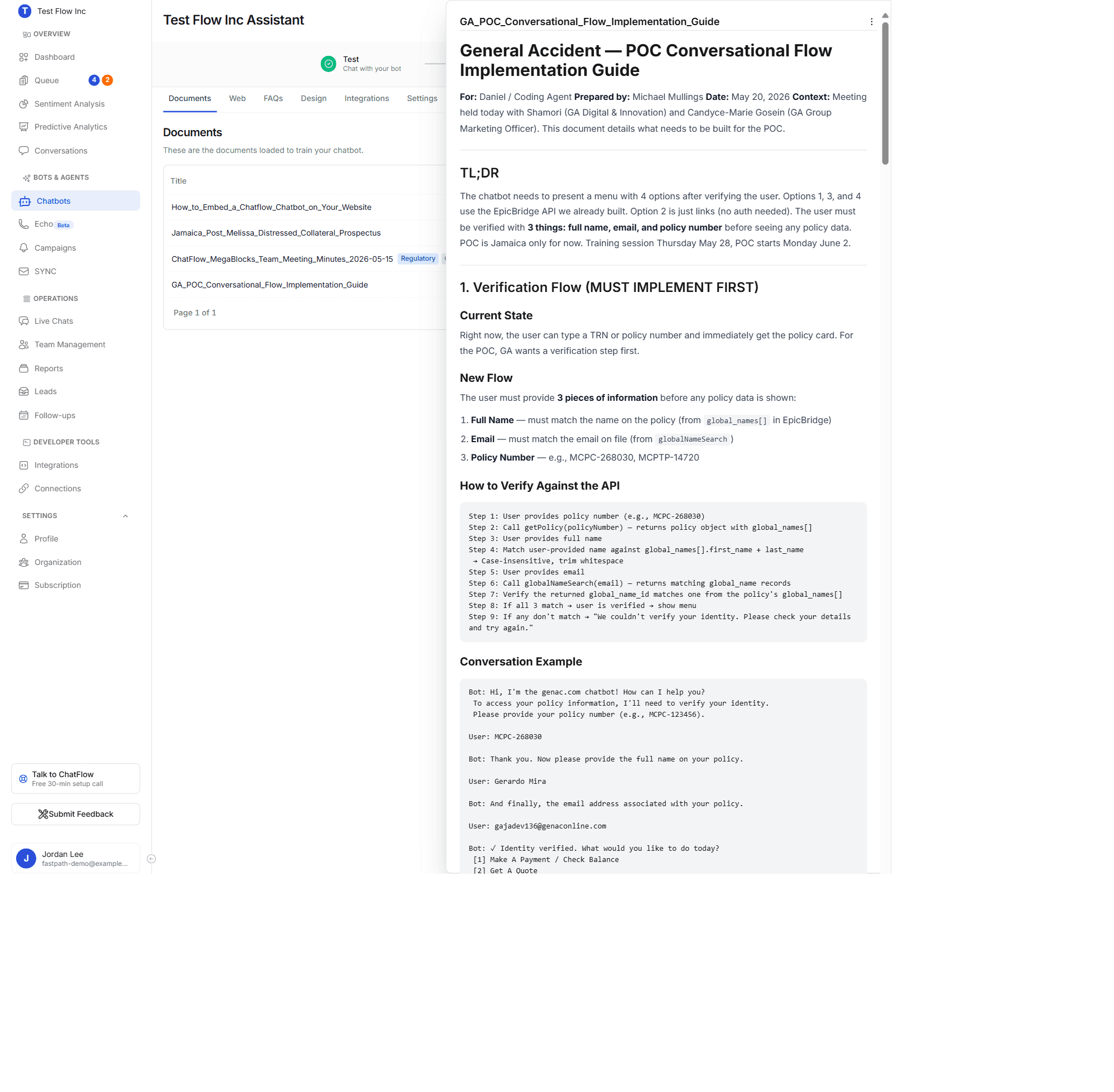Click the SYNC envelope icon
The width and height of the screenshot is (1114, 1092).
[23, 271]
